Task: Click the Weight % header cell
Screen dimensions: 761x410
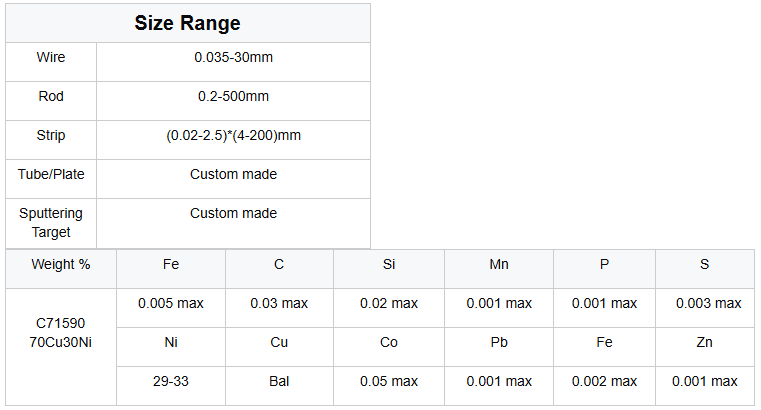Action: (61, 265)
